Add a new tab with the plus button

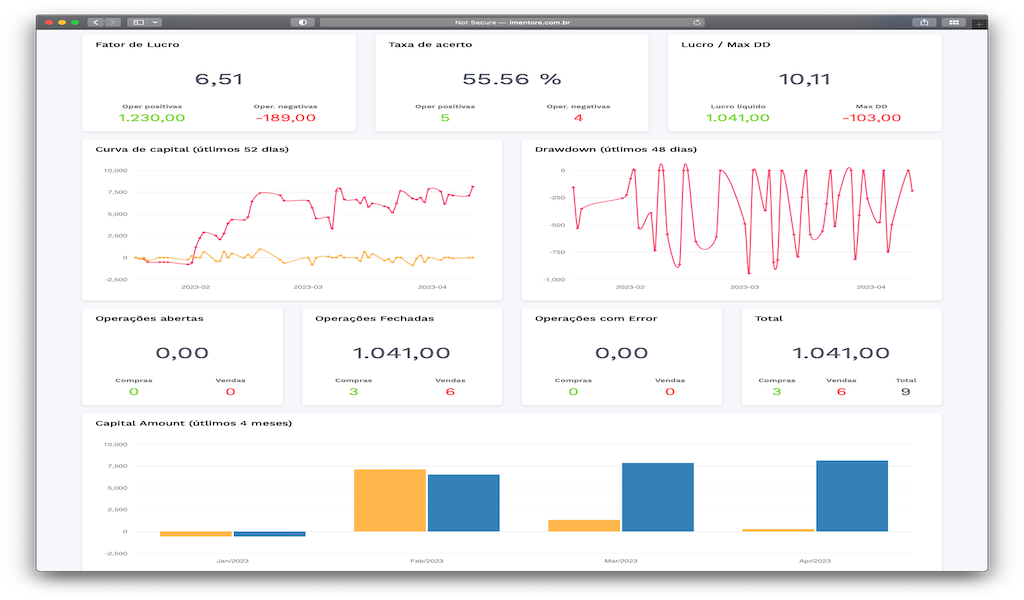coord(978,24)
